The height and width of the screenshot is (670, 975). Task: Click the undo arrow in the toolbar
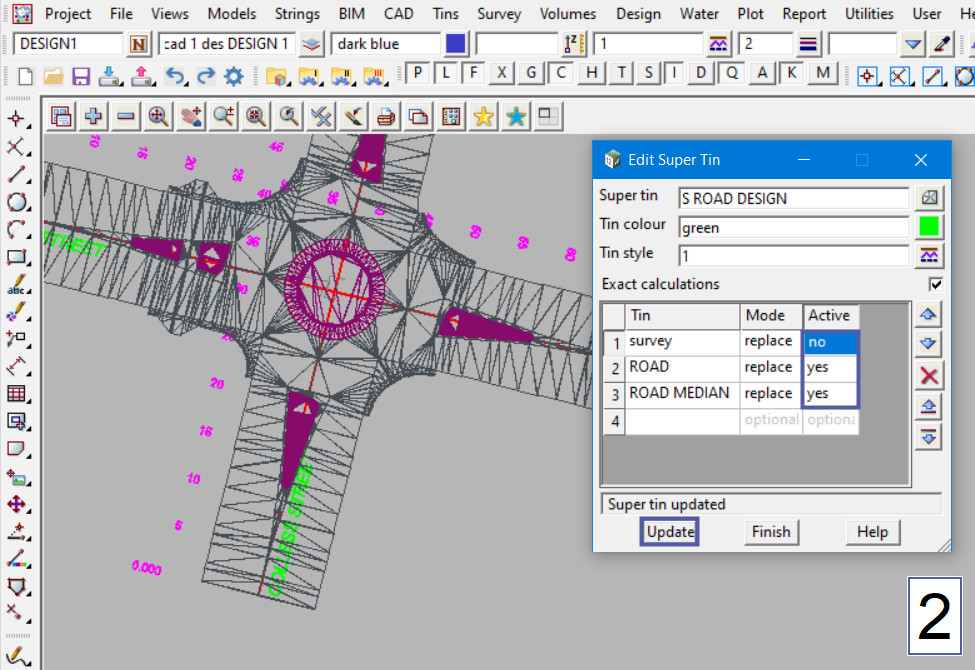pos(174,76)
